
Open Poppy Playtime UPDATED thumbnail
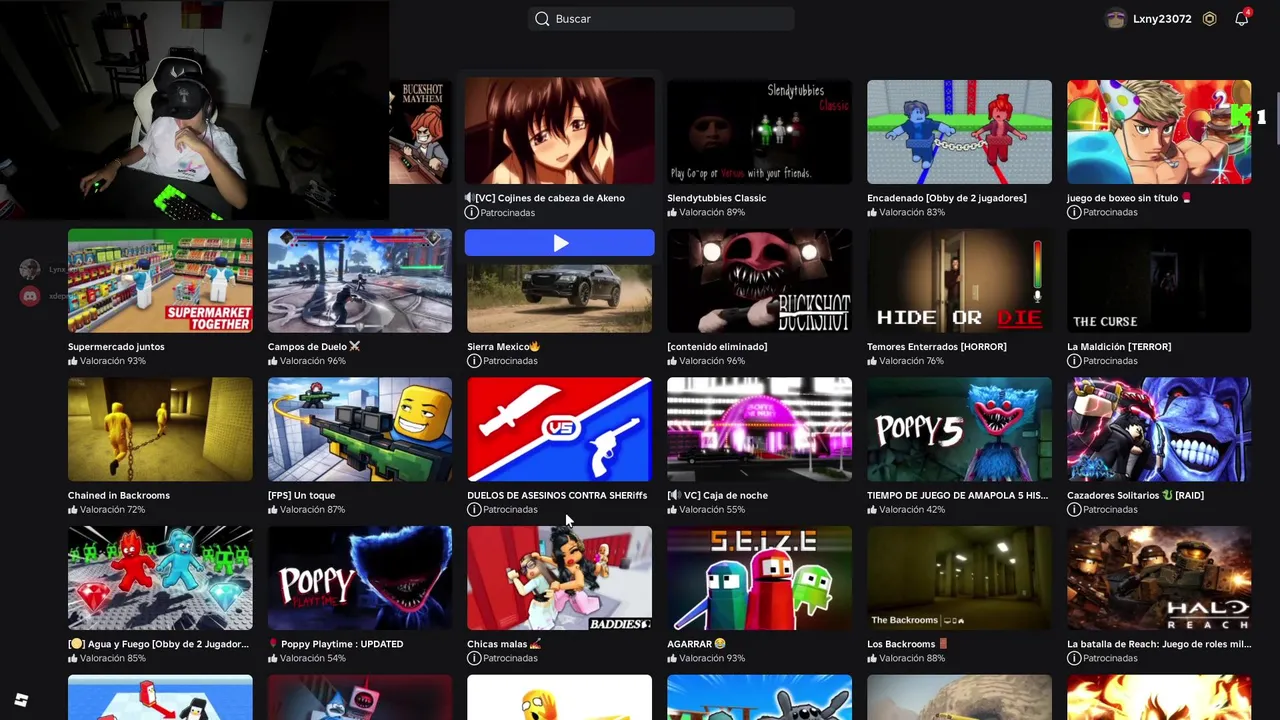point(360,578)
